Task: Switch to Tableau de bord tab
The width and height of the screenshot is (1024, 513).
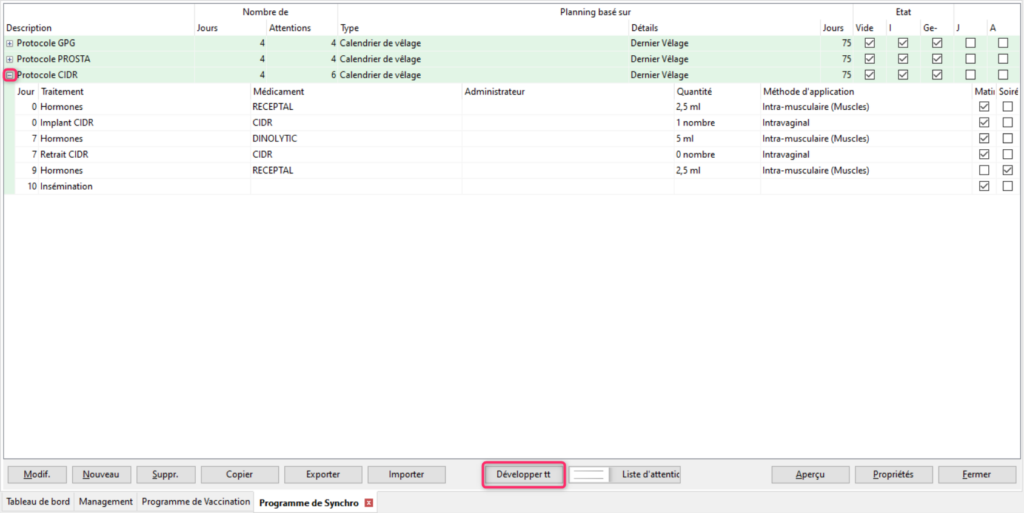Action: pyautogui.click(x=38, y=502)
